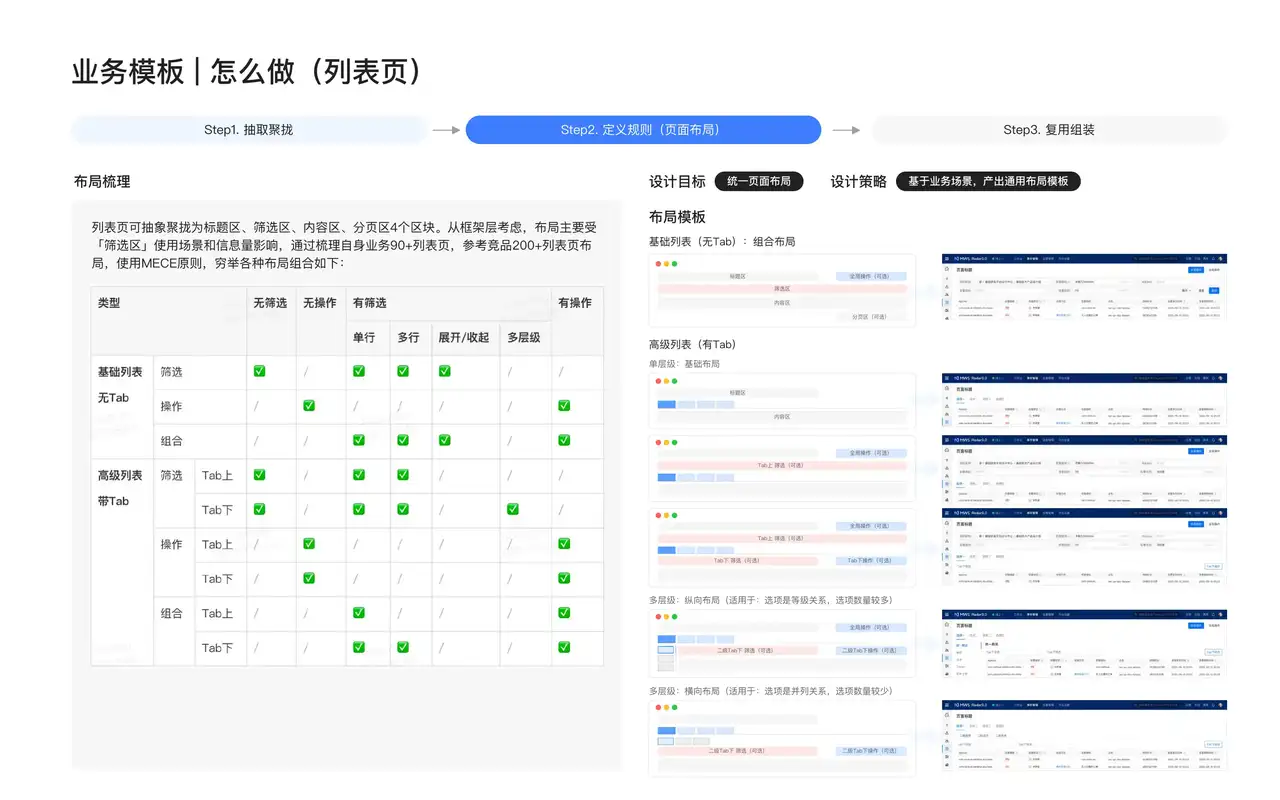This screenshot has width=1280, height=800.
Task: Go to Step3. 复用组装 pill
Action: pos(1049,130)
